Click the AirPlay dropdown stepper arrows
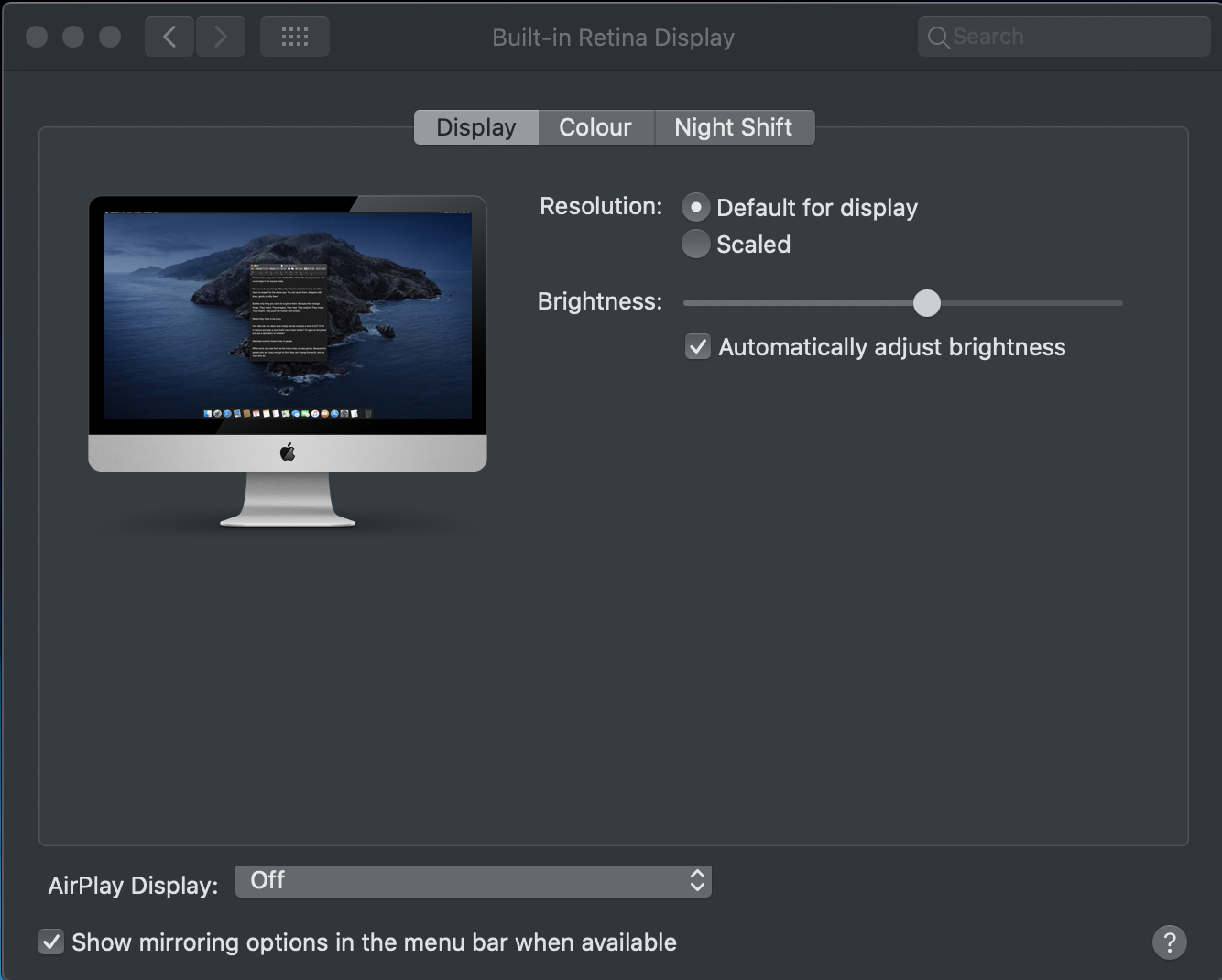1222x980 pixels. point(697,881)
